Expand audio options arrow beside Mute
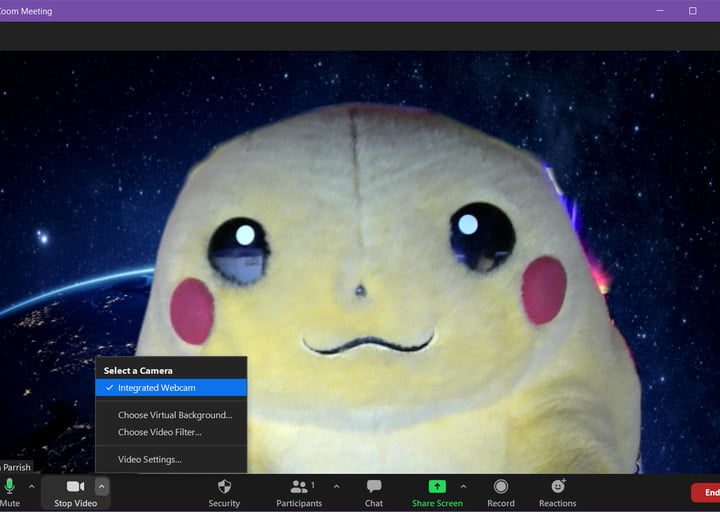The image size is (720, 512). point(32,487)
